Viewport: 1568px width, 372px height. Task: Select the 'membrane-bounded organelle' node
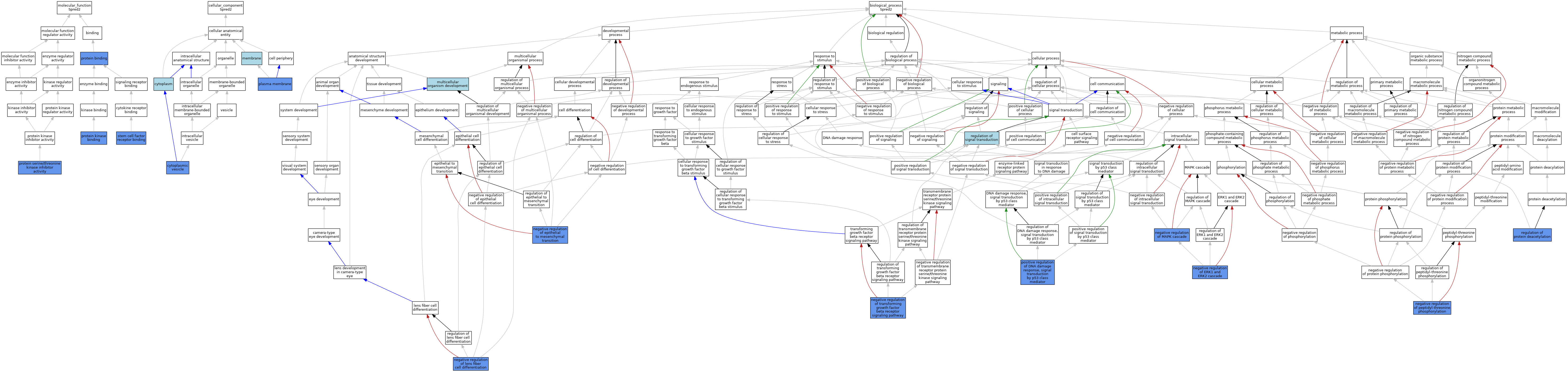226,84
